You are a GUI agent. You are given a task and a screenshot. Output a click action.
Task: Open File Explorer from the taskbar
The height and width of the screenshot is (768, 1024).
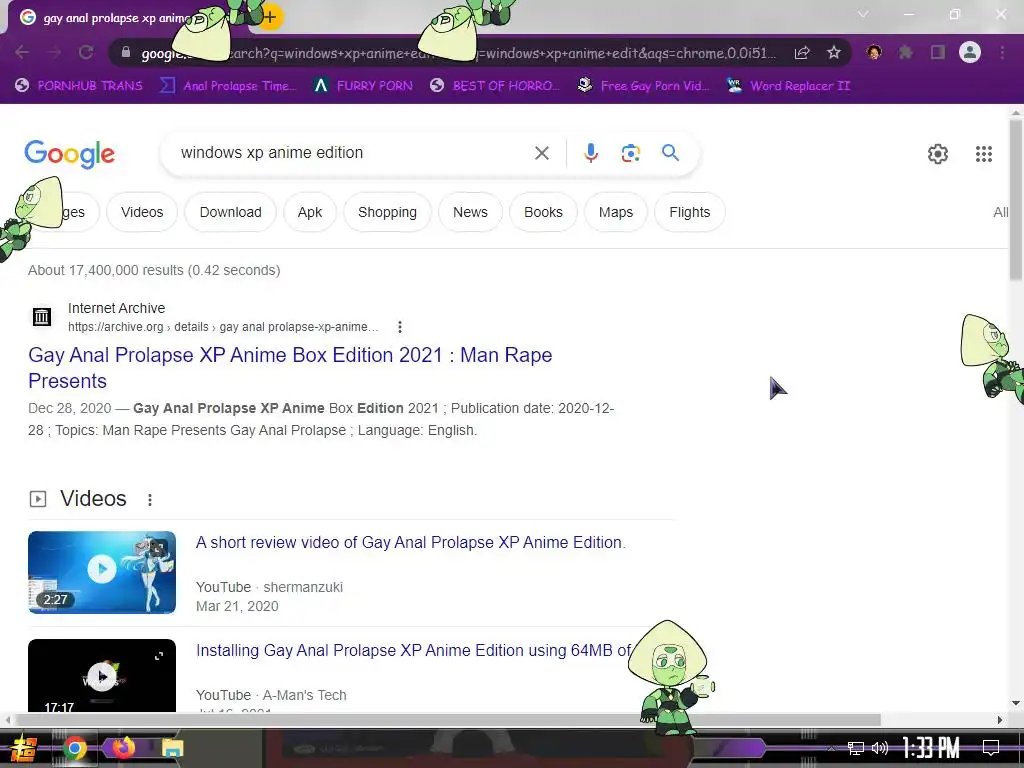(x=172, y=748)
